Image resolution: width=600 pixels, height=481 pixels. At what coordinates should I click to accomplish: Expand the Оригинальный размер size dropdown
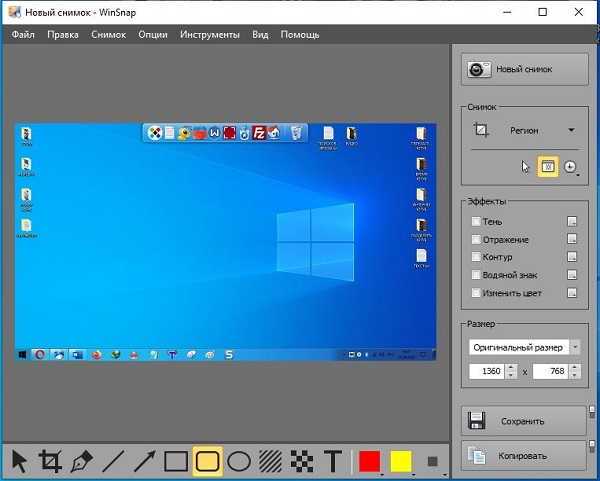coord(575,347)
